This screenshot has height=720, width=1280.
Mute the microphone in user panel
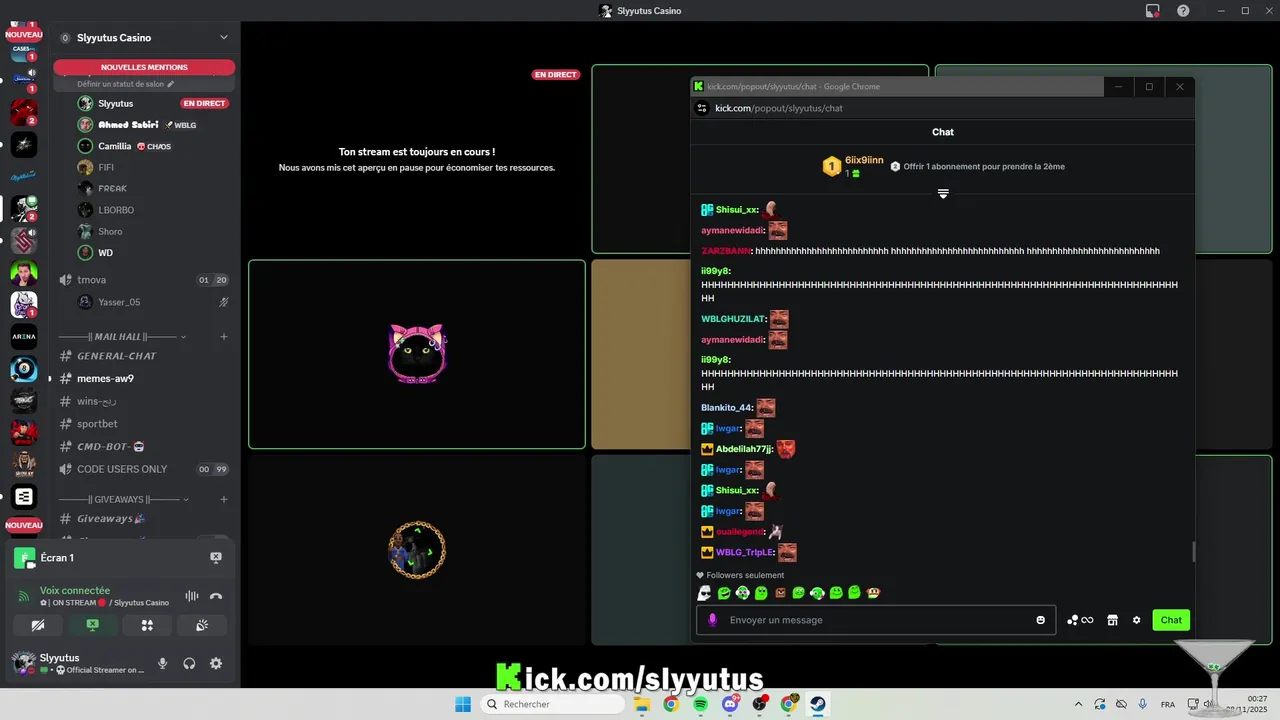(x=163, y=663)
